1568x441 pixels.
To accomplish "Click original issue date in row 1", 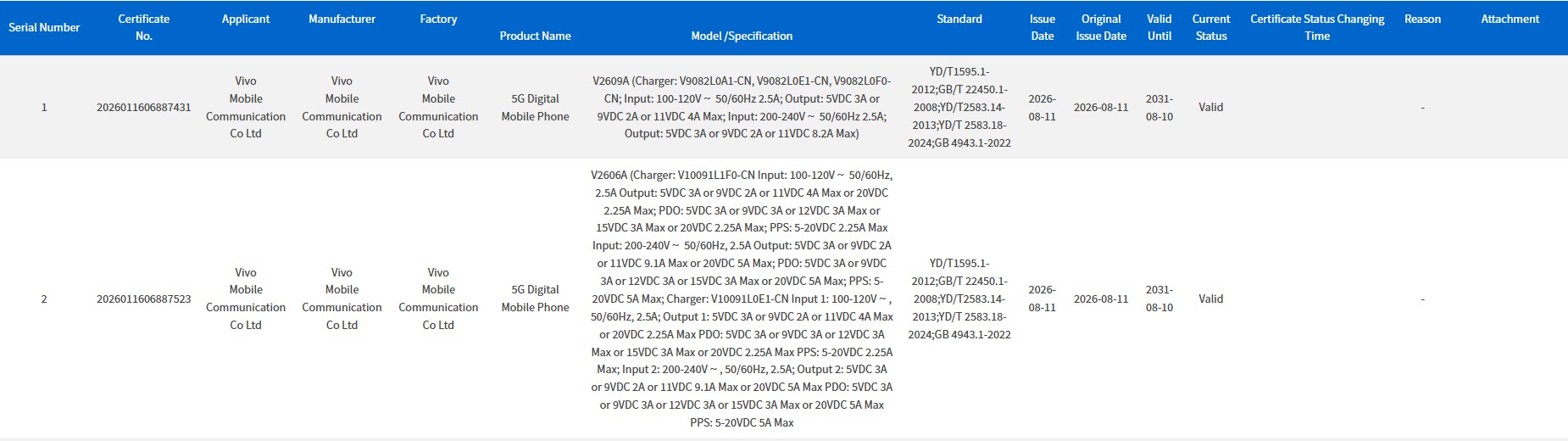I will tap(1101, 107).
